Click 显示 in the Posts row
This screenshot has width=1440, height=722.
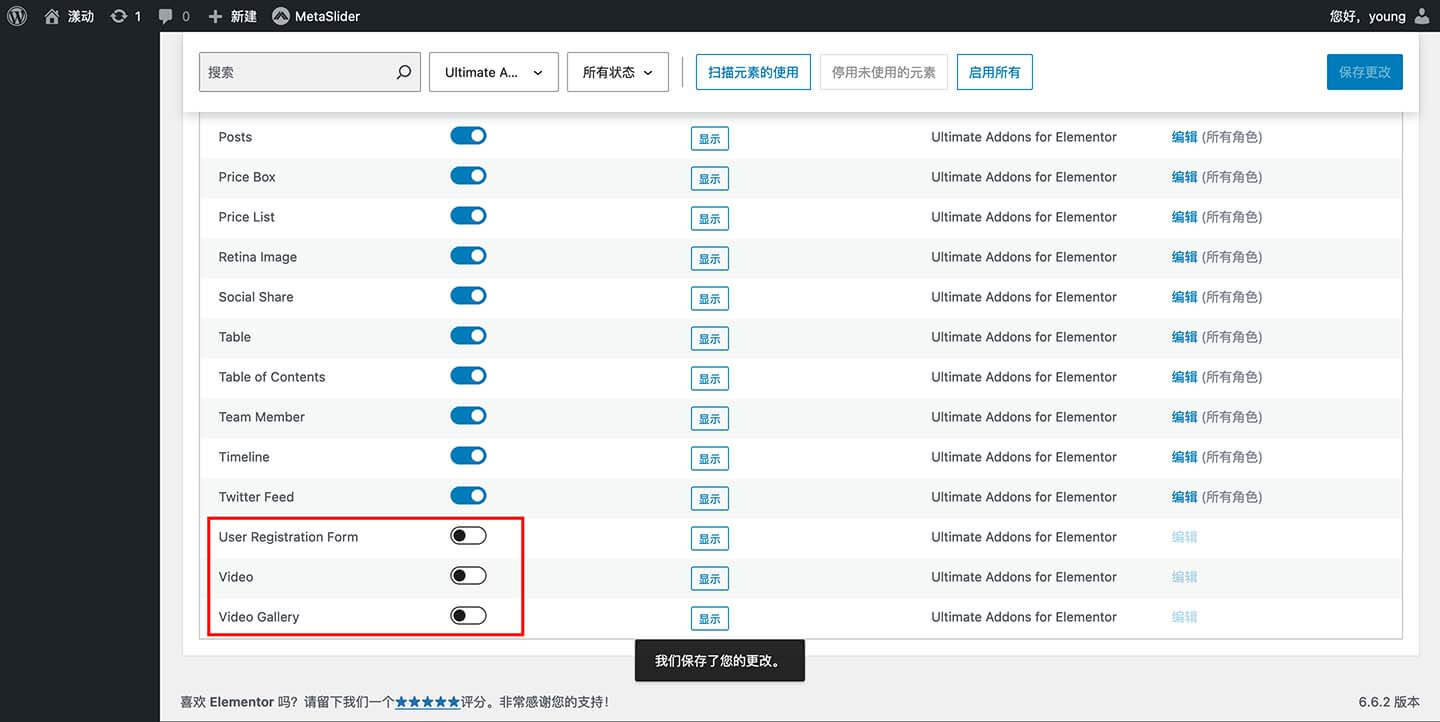tap(710, 139)
